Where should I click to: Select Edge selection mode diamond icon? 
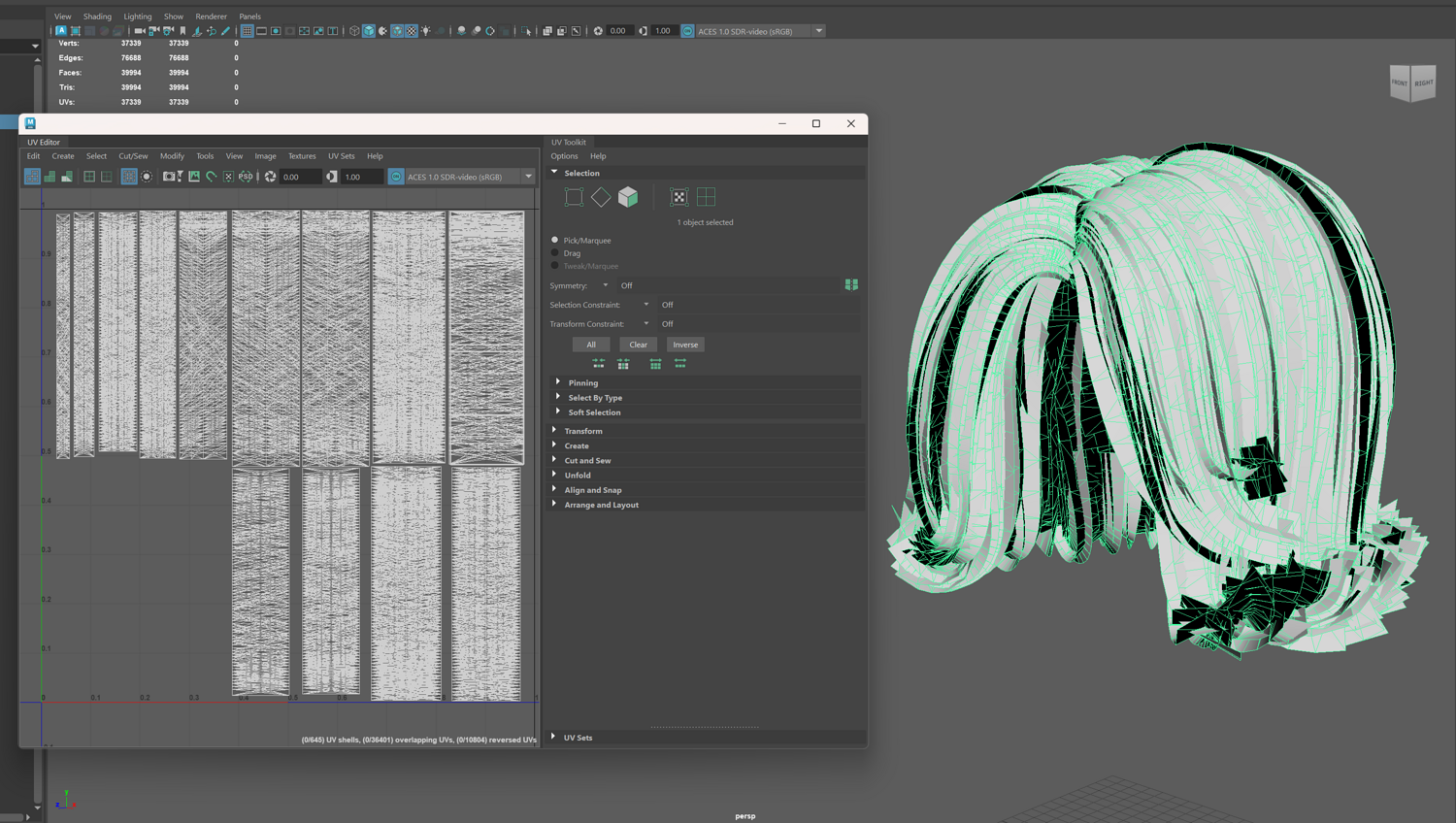(x=601, y=197)
